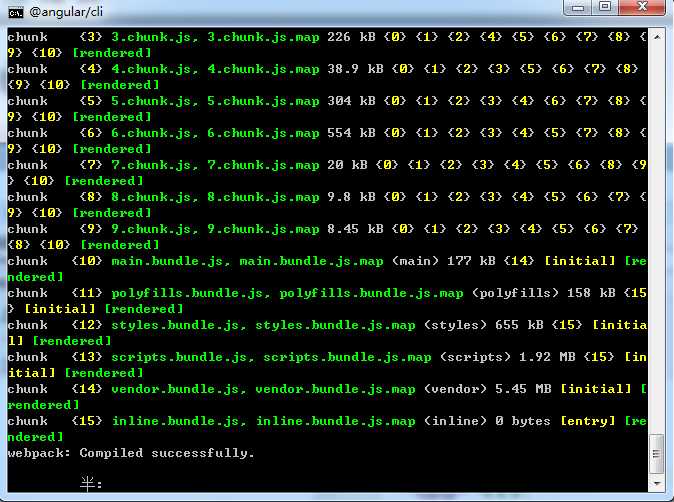Viewport: 674px width, 502px height.
Task: Click the size value 655 kB
Action: pos(519,324)
